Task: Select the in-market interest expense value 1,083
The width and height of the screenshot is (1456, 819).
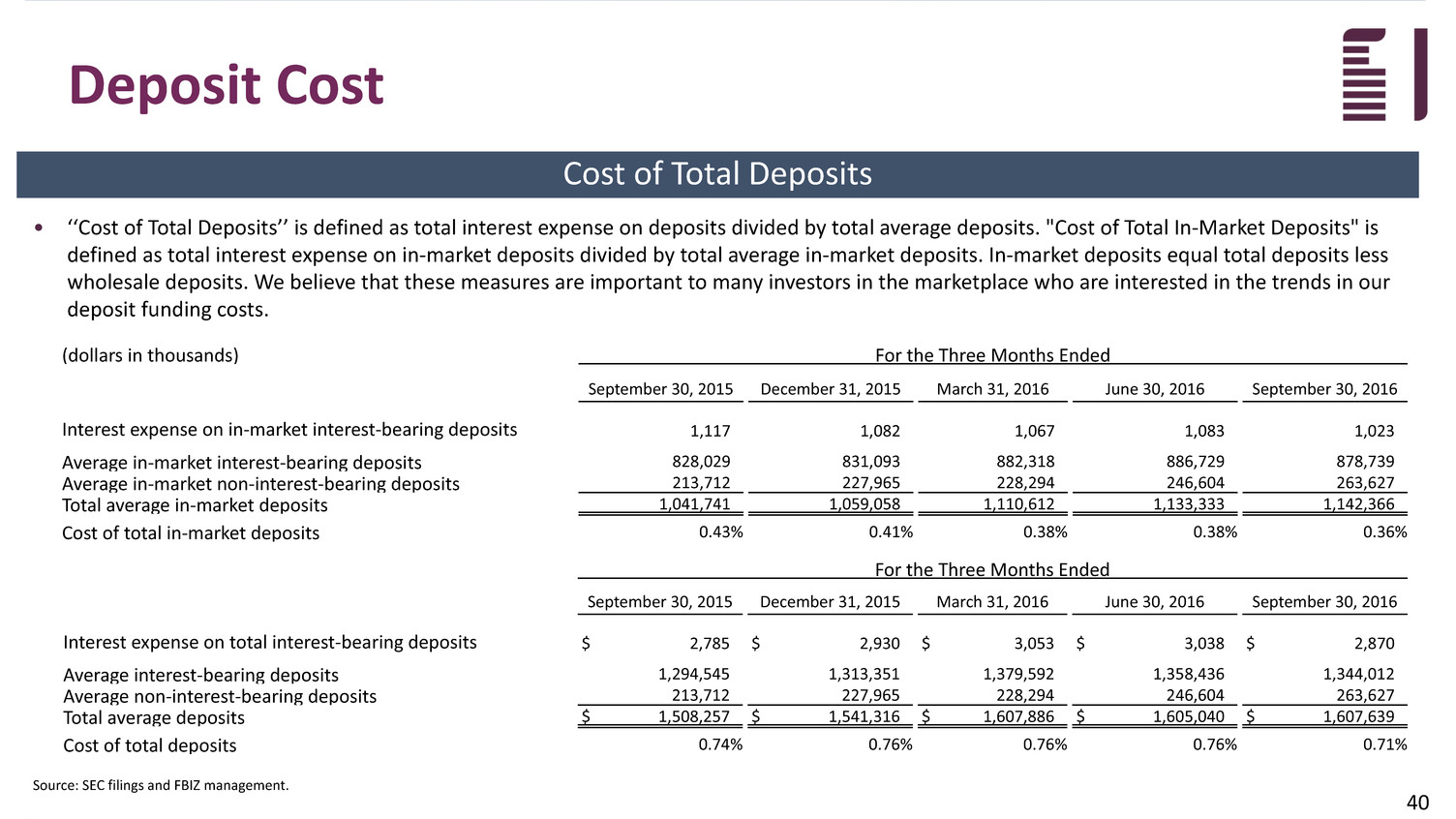Action: (1204, 431)
